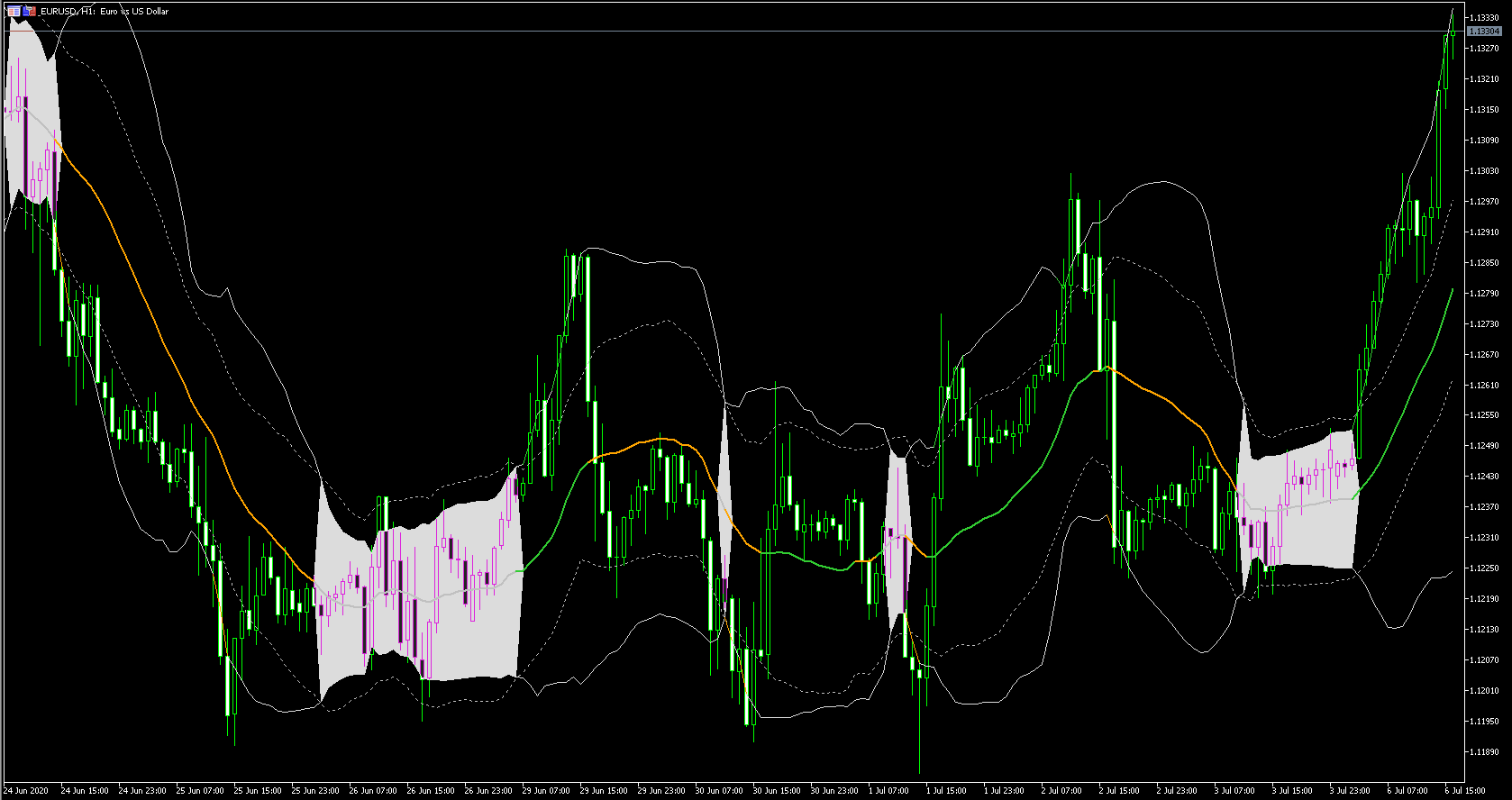Click the 1.12970 price axis label
The image size is (1512, 800).
tap(1484, 202)
